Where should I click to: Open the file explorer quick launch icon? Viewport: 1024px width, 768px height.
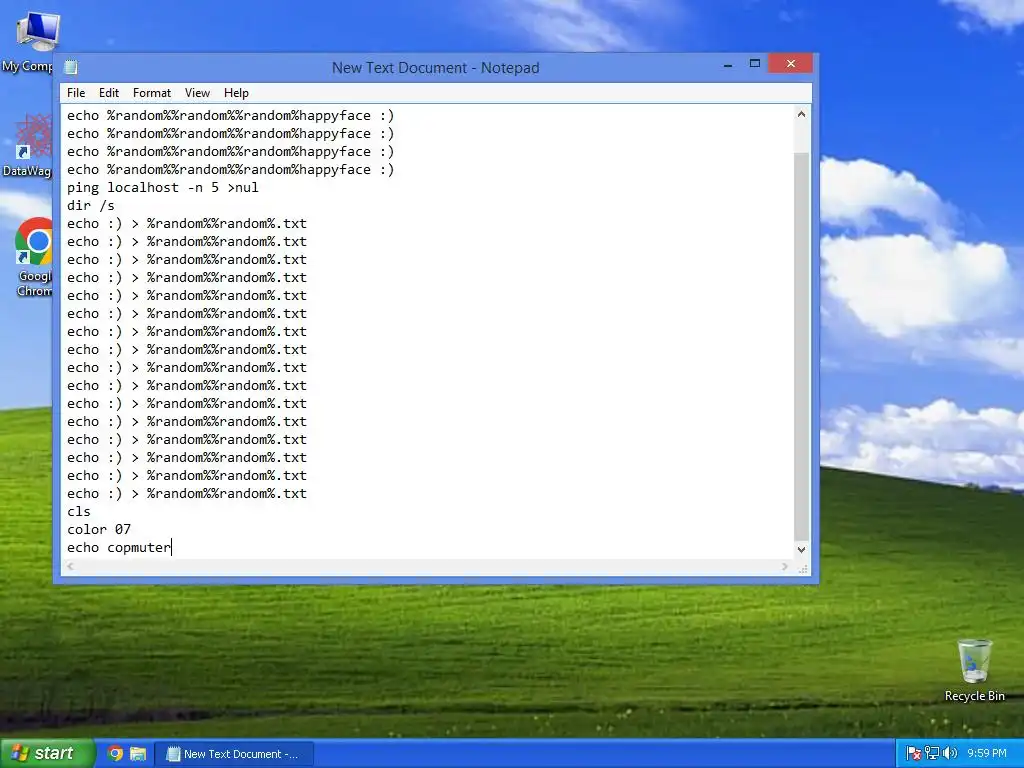point(138,754)
